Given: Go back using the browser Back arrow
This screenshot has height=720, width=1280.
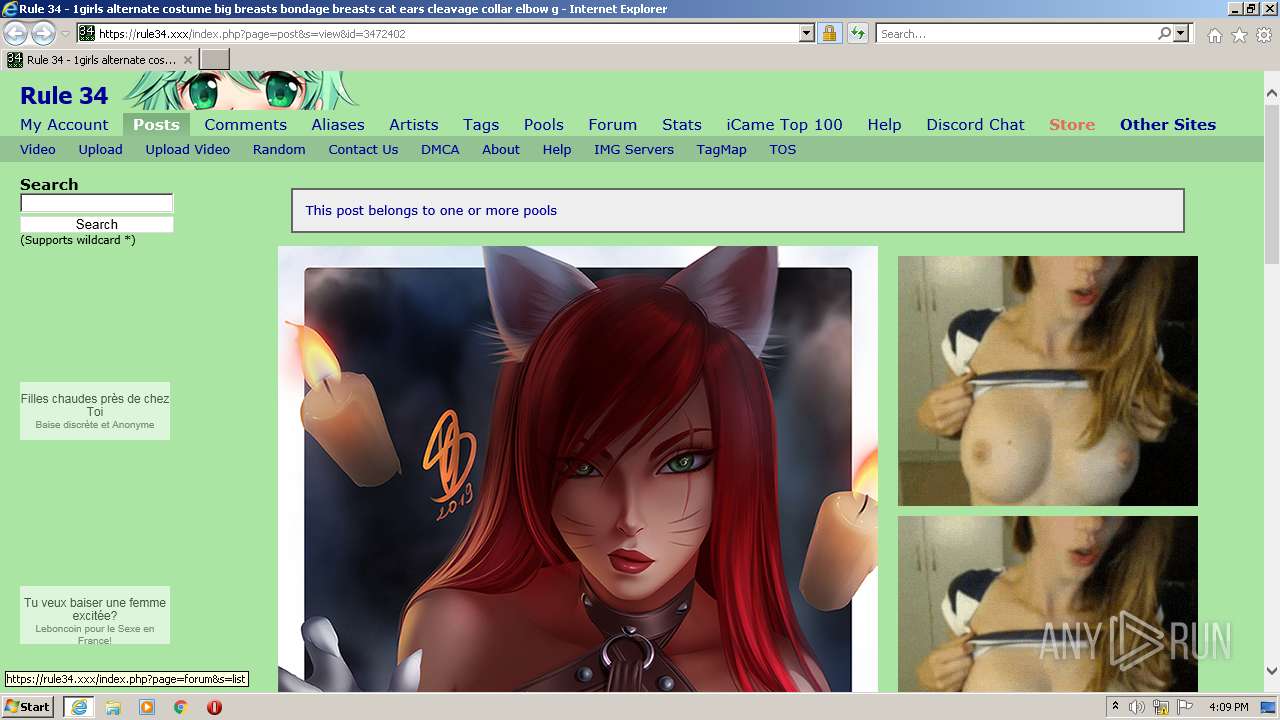Looking at the screenshot, I should click(x=15, y=33).
